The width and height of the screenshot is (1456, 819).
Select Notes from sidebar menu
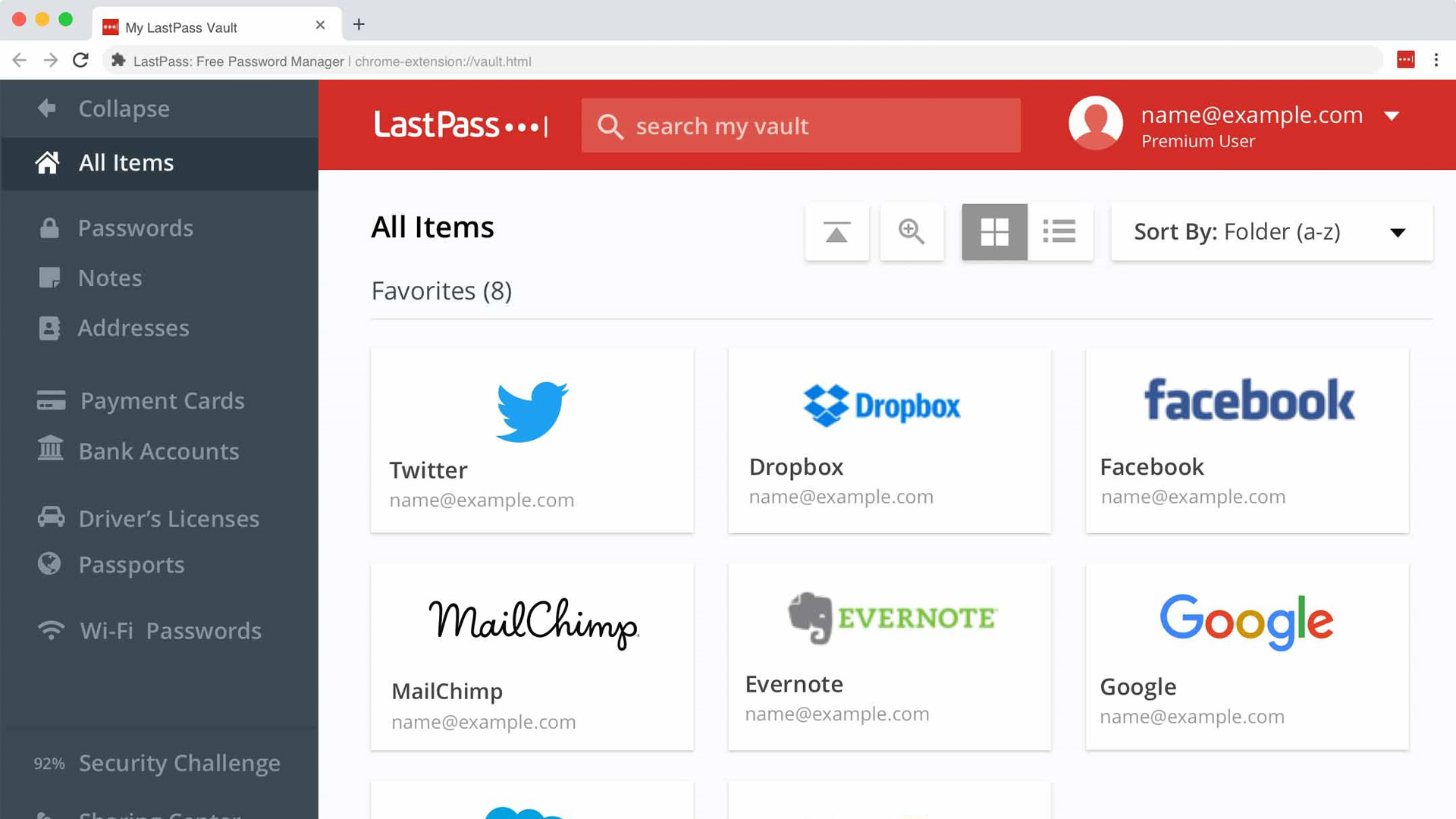pos(110,278)
